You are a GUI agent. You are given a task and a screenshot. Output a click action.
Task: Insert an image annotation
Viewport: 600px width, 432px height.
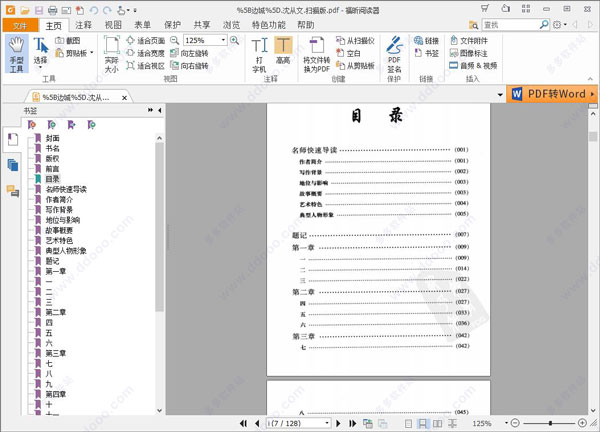click(x=469, y=53)
